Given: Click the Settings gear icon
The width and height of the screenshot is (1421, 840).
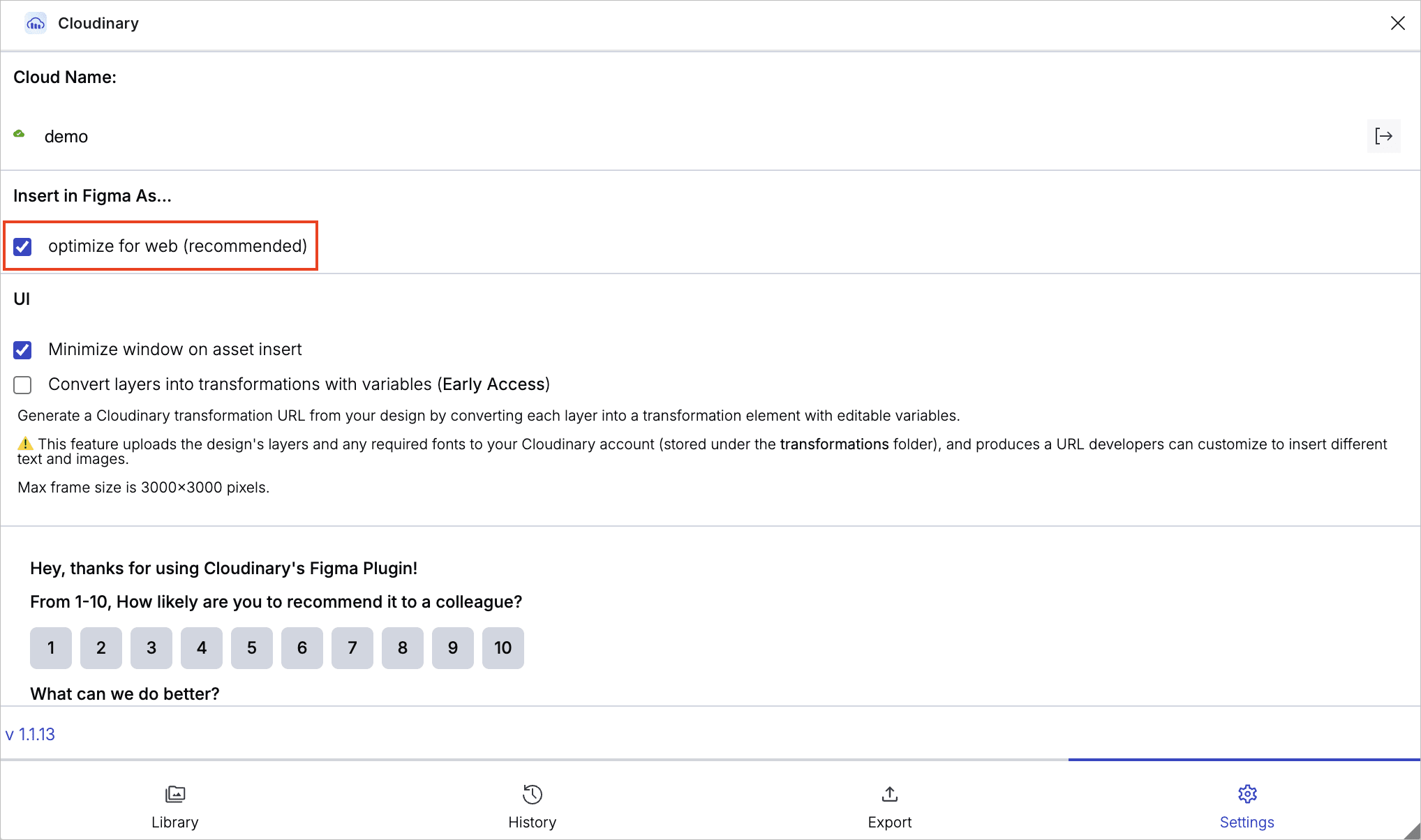Looking at the screenshot, I should pos(1247,794).
